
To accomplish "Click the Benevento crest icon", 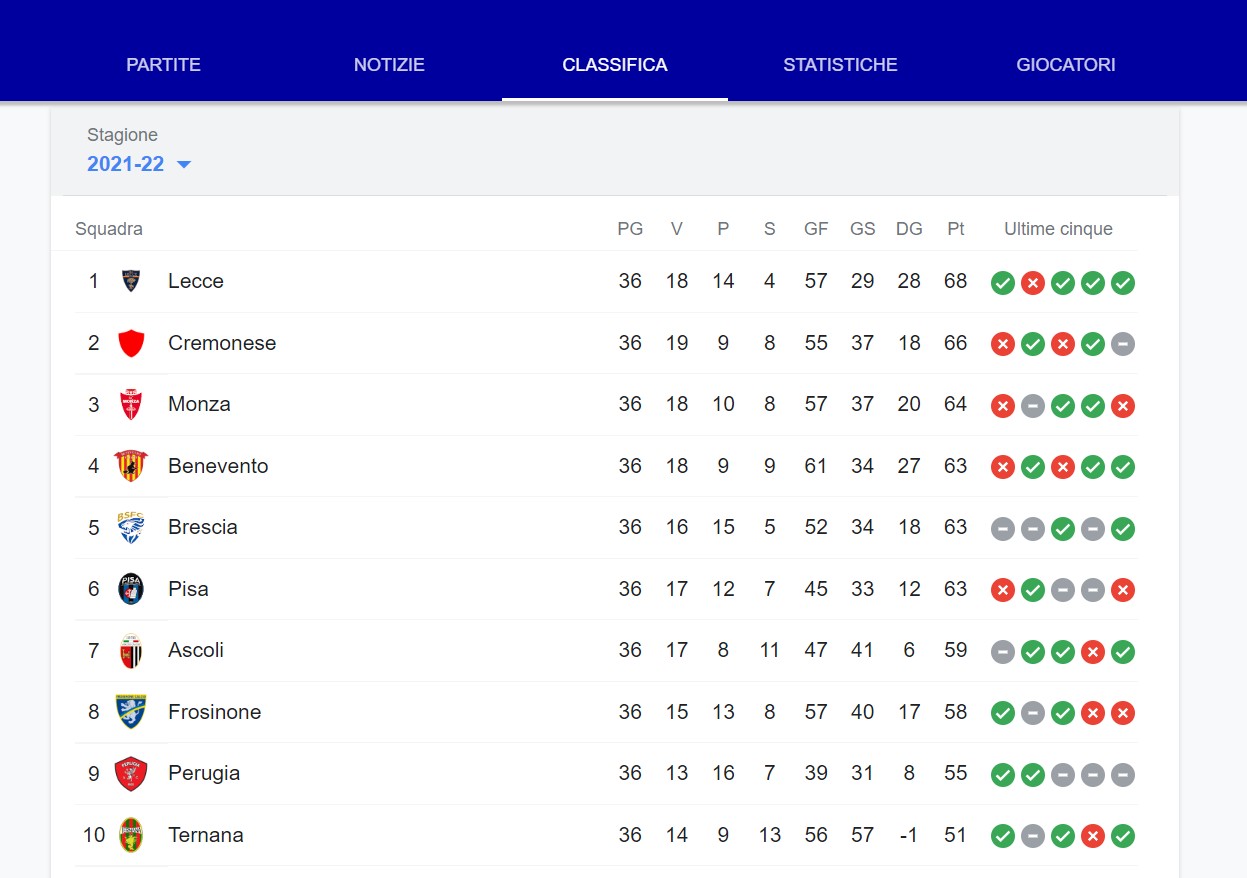I will click(x=131, y=466).
